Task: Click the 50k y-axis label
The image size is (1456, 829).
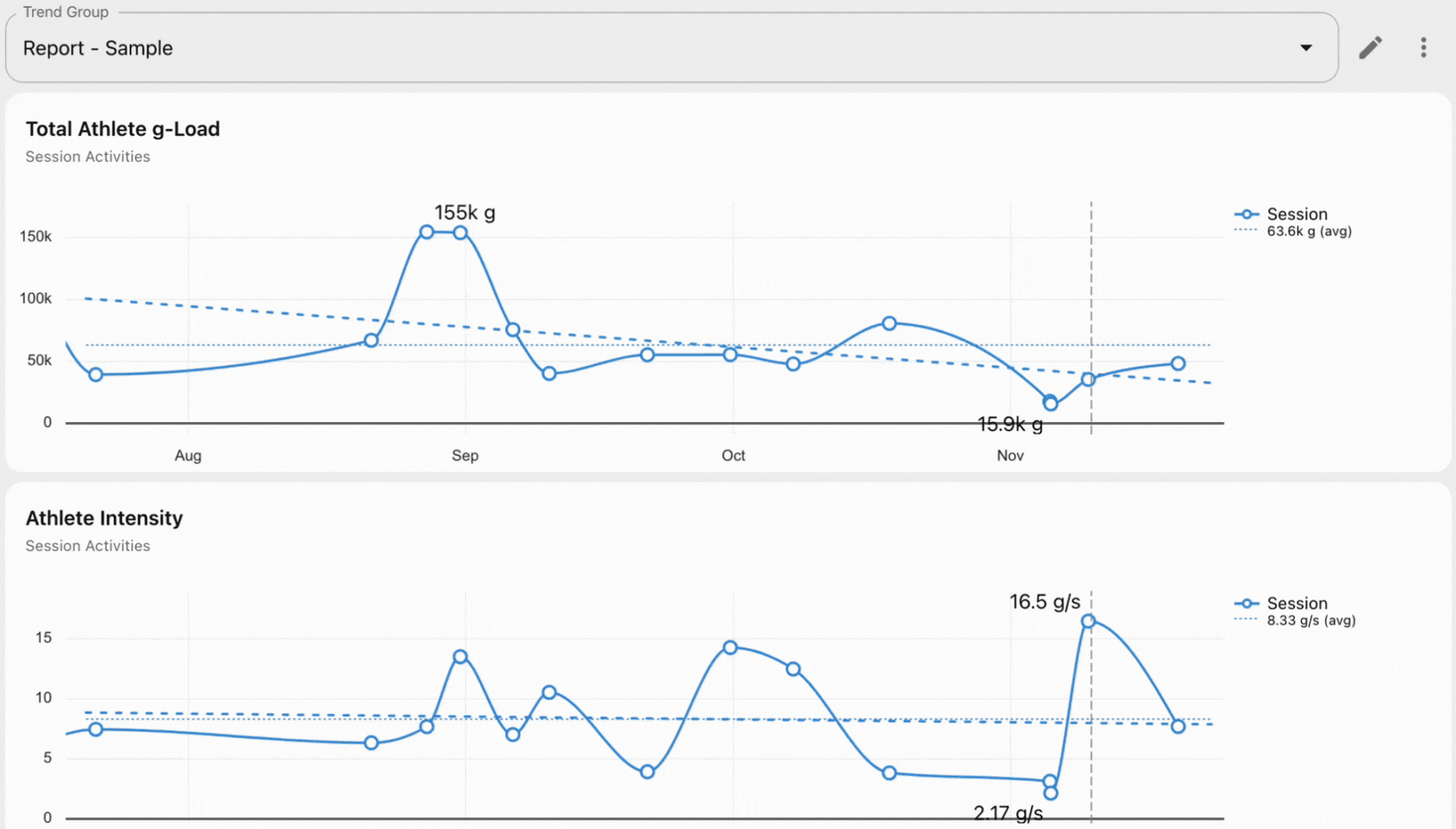Action: click(40, 361)
